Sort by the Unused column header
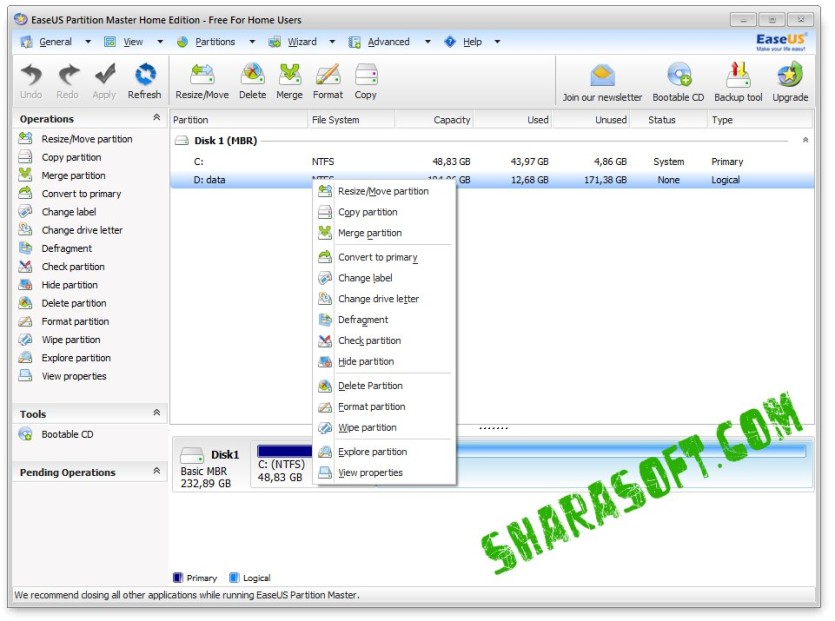Image resolution: width=835 pixels, height=621 pixels. pyautogui.click(x=591, y=120)
